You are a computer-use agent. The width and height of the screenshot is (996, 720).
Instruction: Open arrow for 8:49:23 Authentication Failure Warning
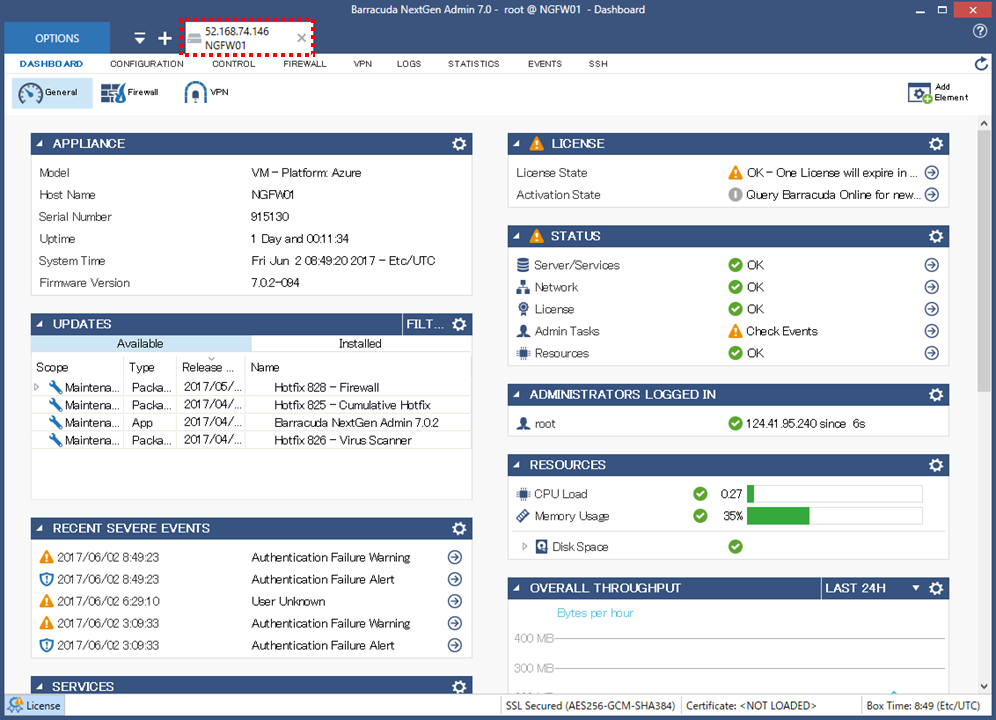pos(455,557)
